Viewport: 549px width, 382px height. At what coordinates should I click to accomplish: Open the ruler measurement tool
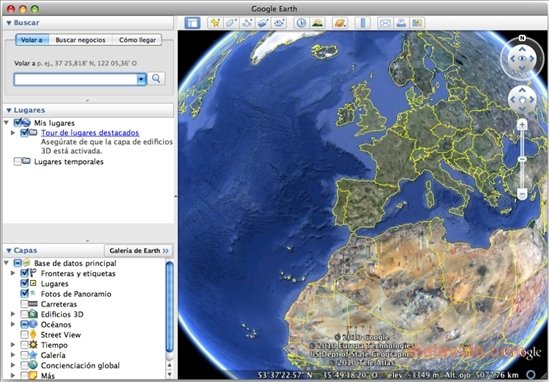[363, 23]
